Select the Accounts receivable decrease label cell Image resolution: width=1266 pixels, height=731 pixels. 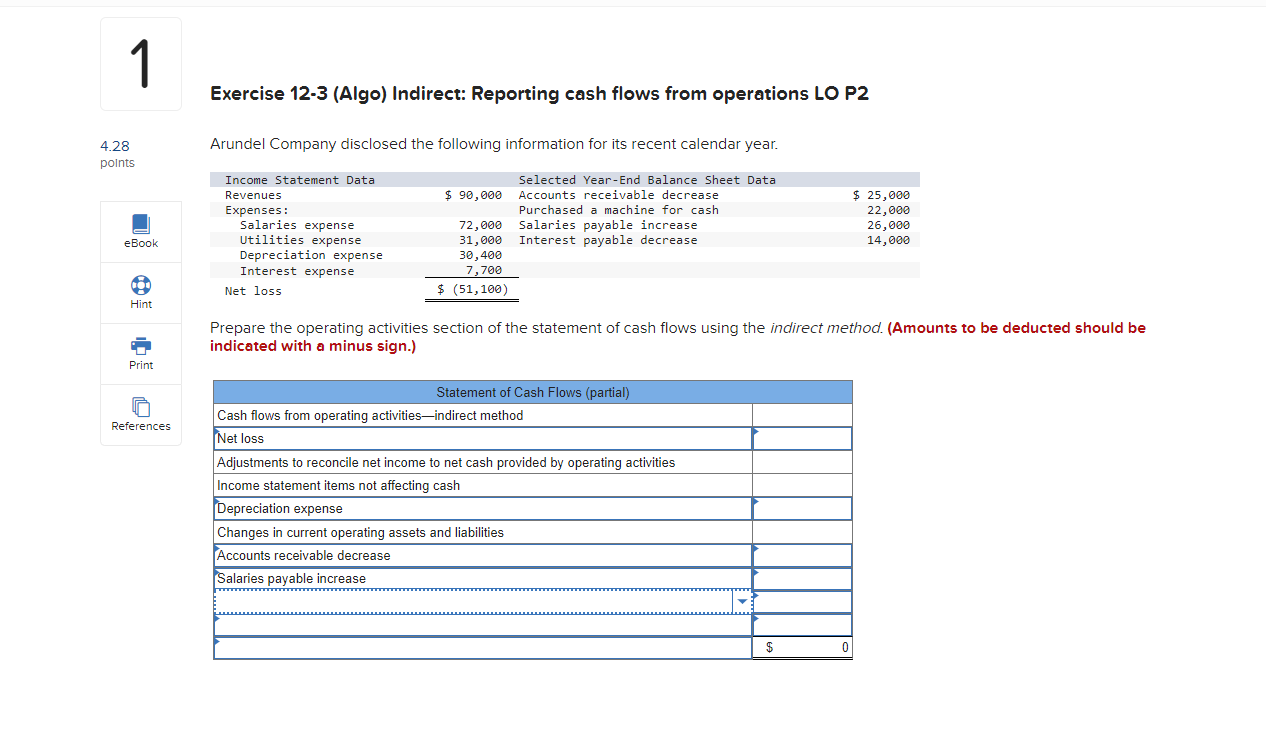pos(483,556)
